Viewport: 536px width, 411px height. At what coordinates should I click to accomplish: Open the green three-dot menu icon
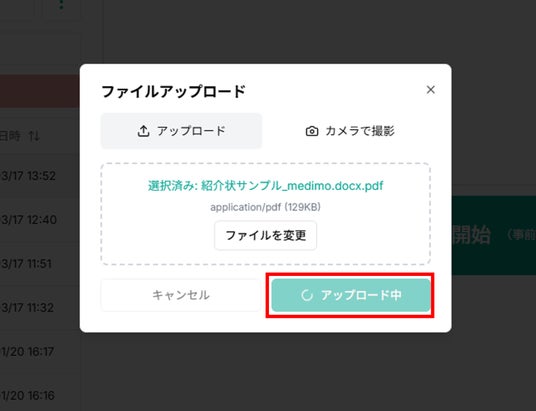tap(61, 4)
